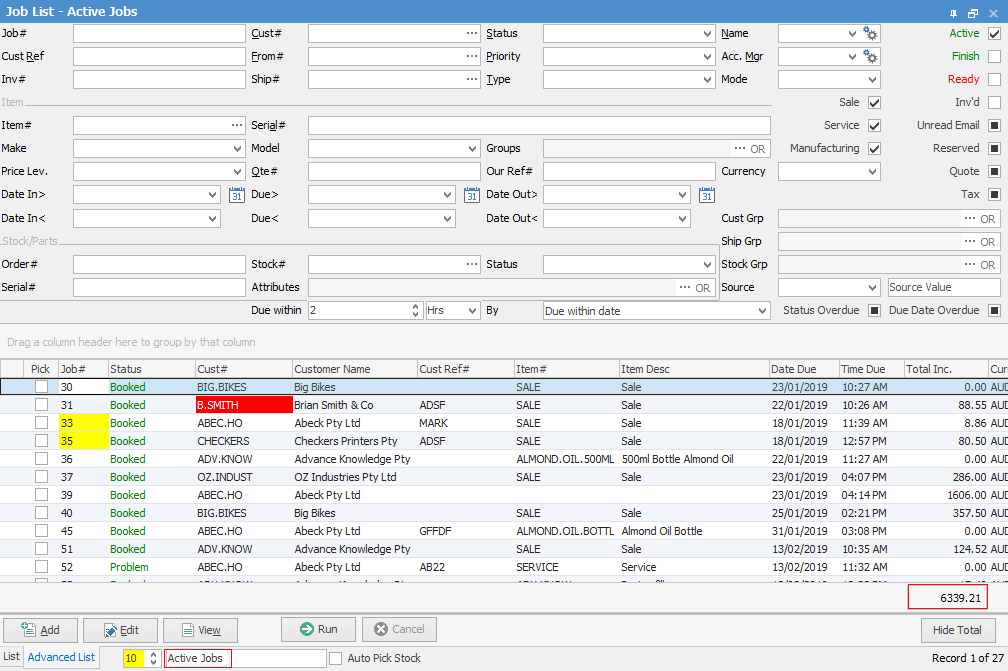Screen dimensions: 1008x671
Task: Sort by the Customer Name column header
Action: point(353,369)
